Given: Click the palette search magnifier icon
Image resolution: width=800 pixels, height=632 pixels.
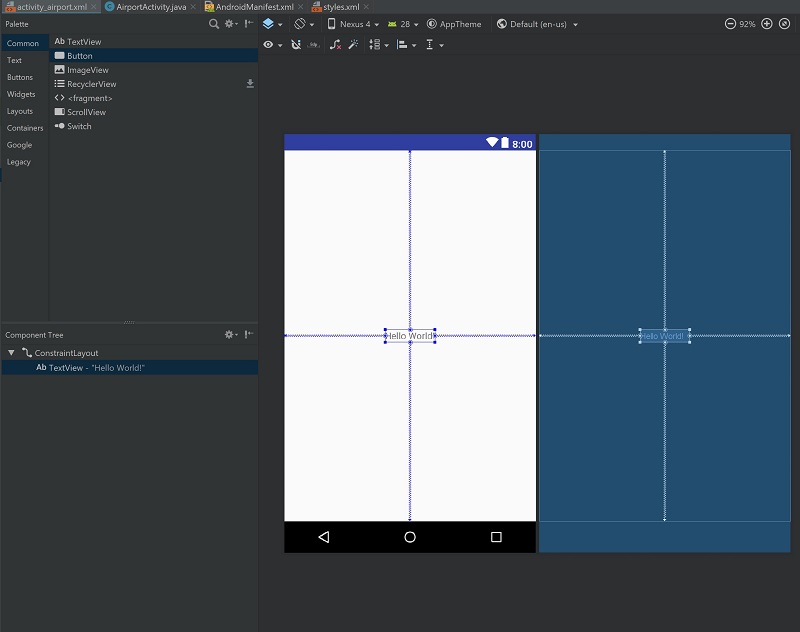Looking at the screenshot, I should click(213, 23).
